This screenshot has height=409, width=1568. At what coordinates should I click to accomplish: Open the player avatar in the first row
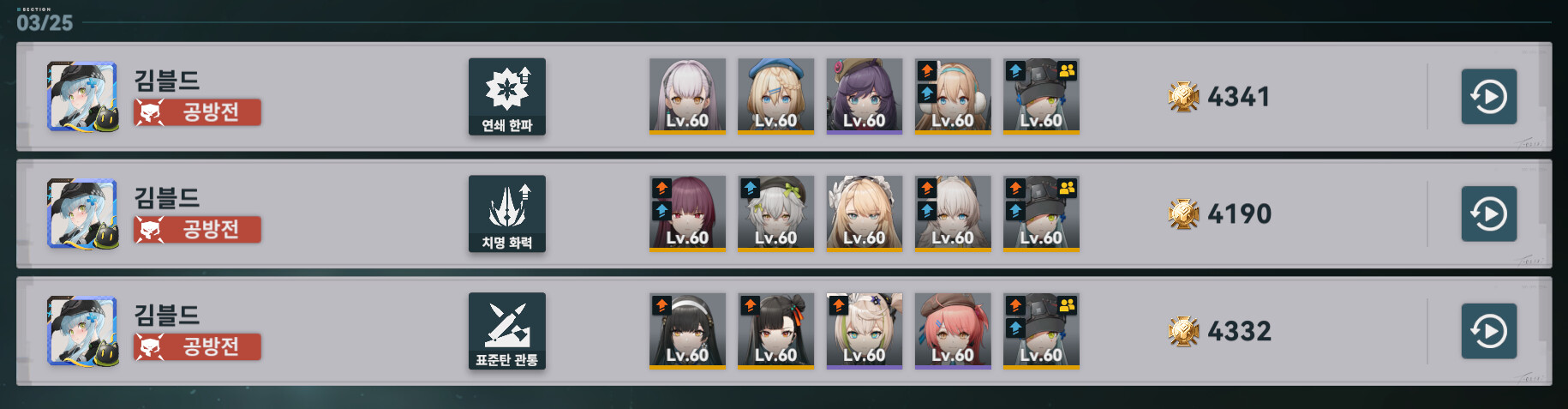pyautogui.click(x=82, y=96)
